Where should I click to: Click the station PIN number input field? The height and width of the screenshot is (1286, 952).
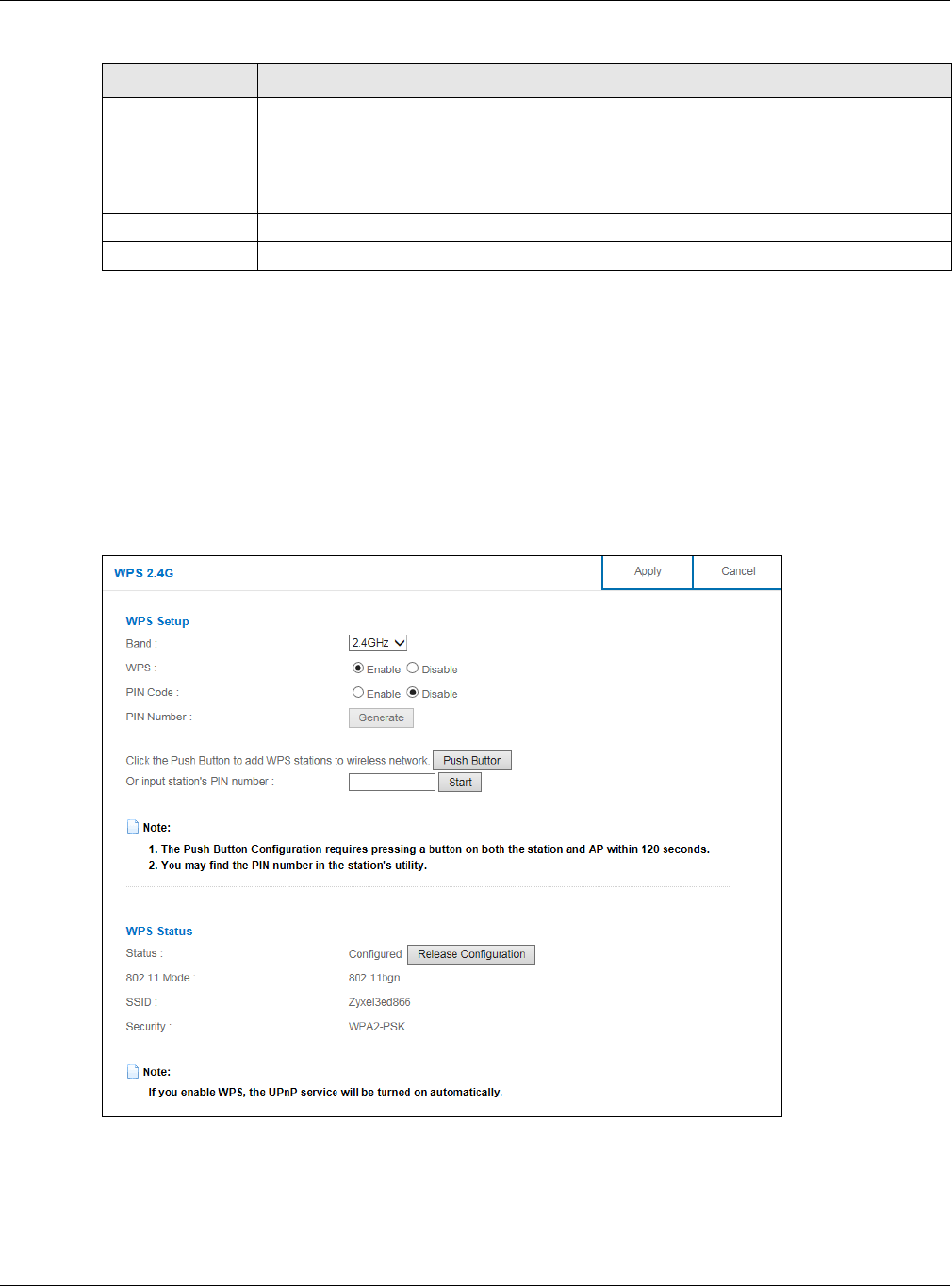point(392,782)
